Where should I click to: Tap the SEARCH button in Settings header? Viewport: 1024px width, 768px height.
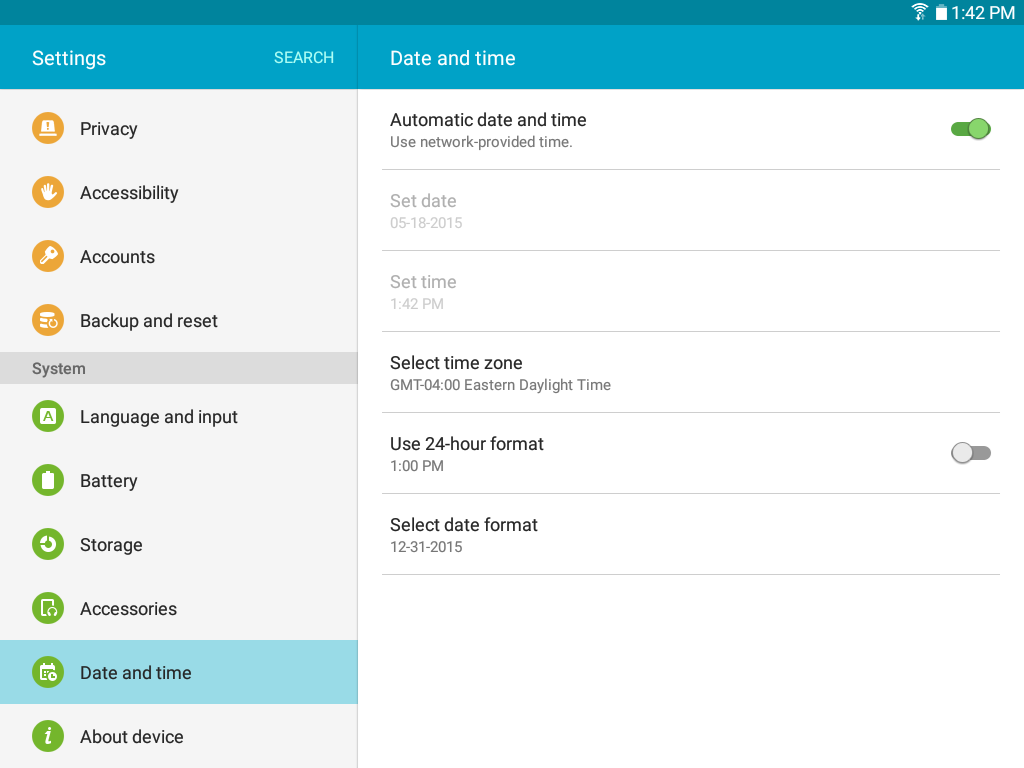304,57
